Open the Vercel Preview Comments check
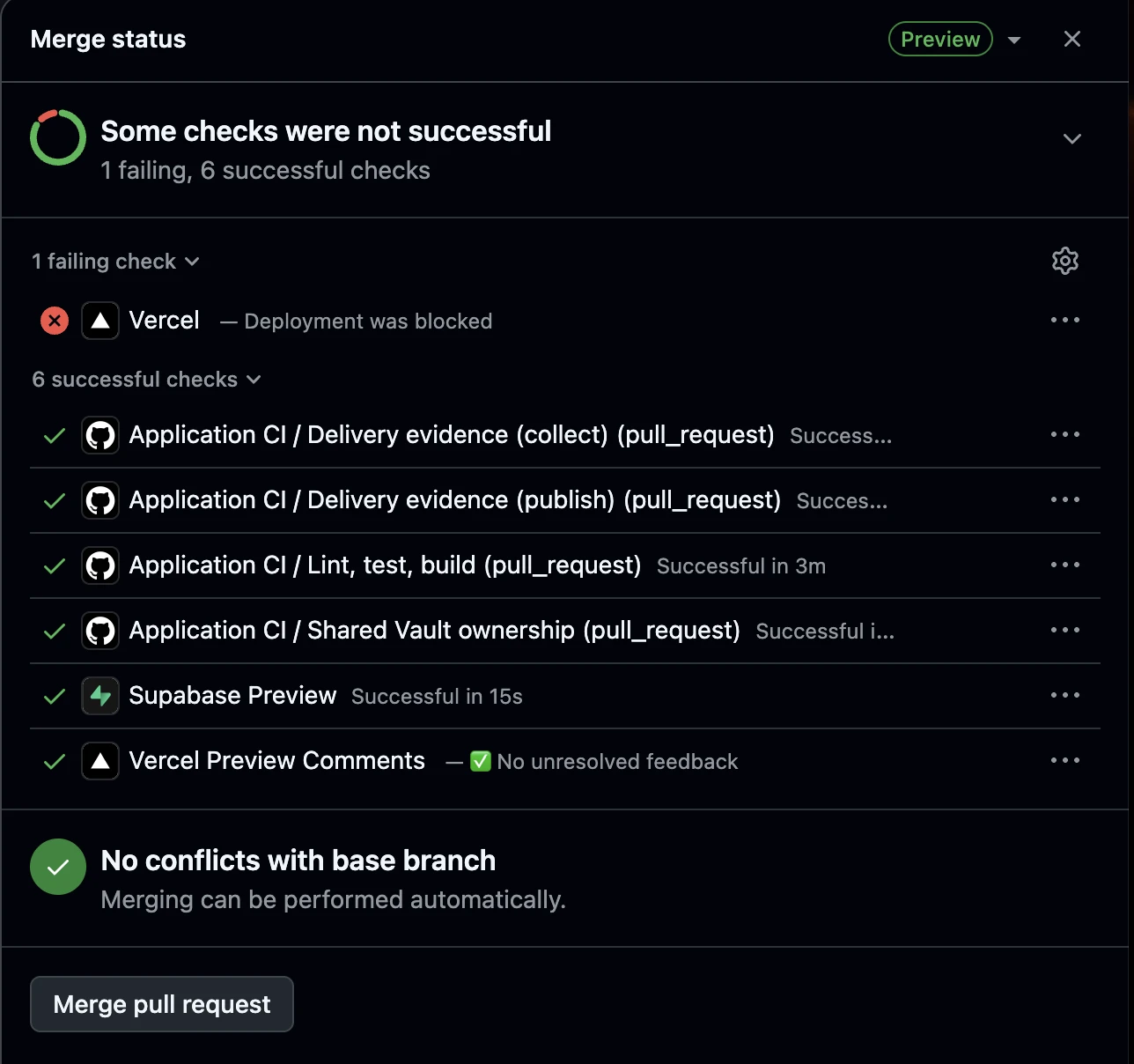This screenshot has width=1134, height=1064. [x=277, y=760]
